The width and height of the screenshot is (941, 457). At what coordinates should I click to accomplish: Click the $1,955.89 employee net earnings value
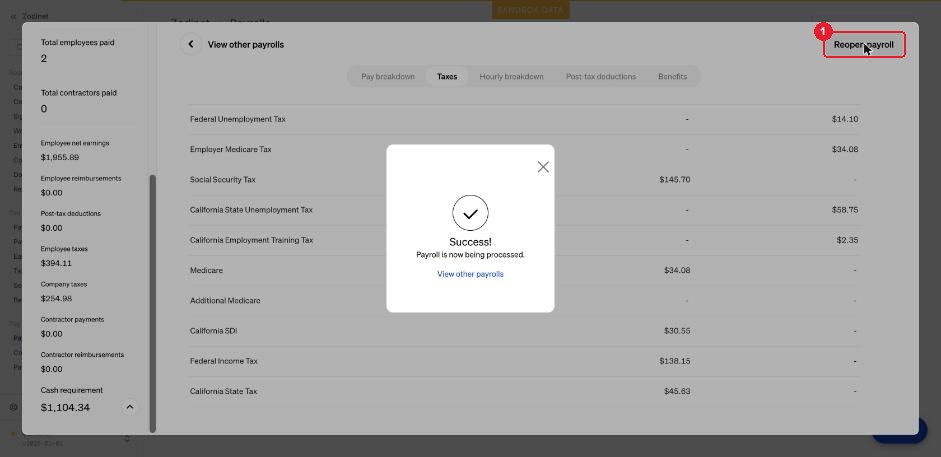[59, 158]
